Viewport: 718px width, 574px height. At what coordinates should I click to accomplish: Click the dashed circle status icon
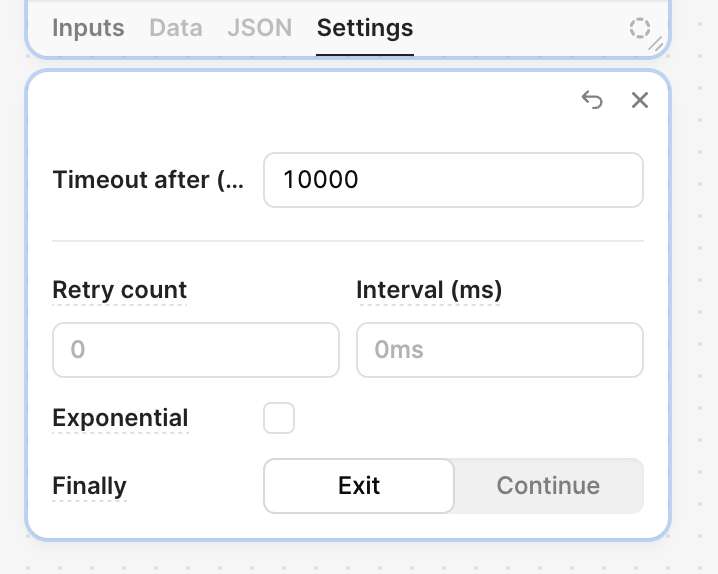click(x=639, y=28)
